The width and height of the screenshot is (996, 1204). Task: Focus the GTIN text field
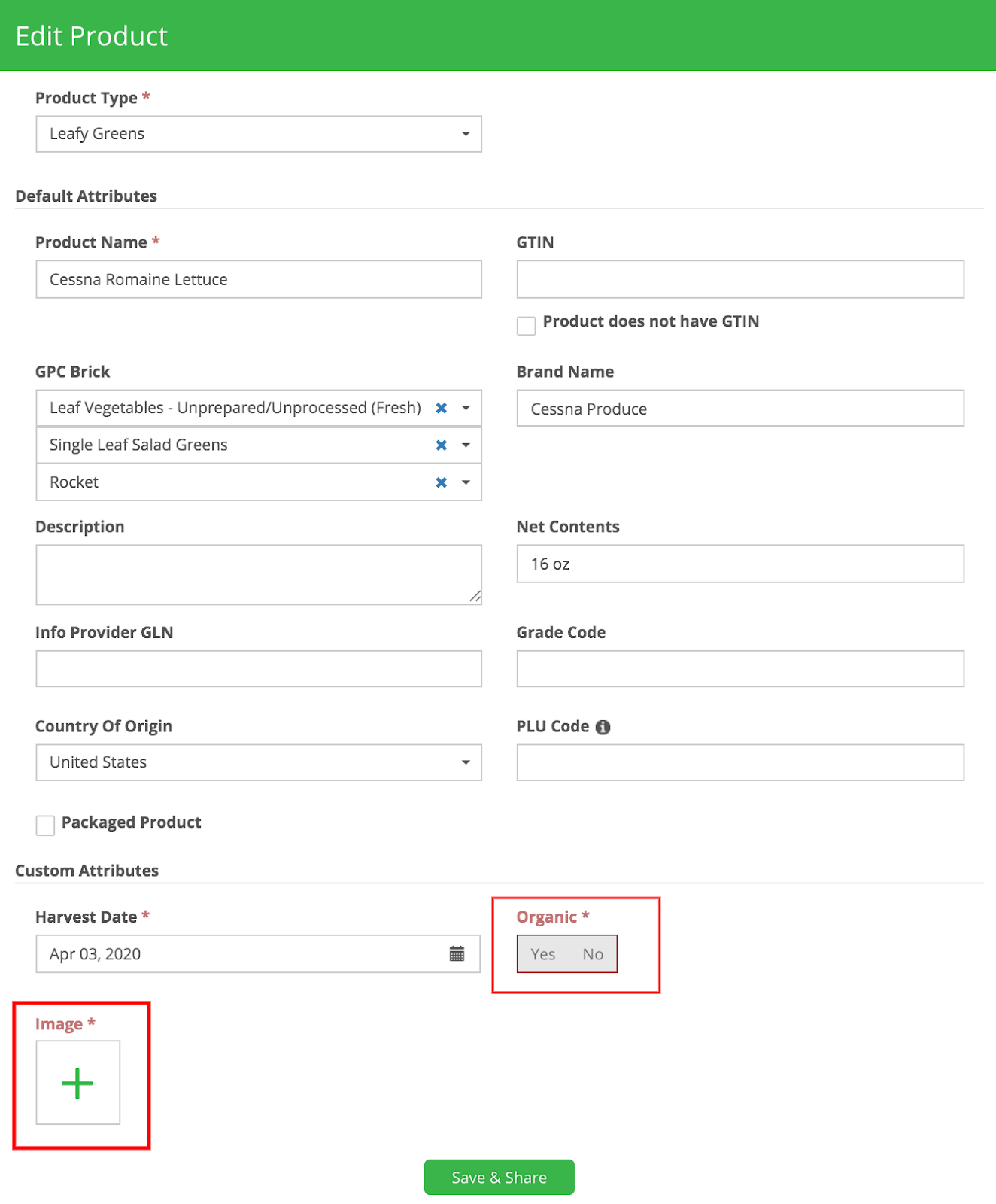click(740, 279)
